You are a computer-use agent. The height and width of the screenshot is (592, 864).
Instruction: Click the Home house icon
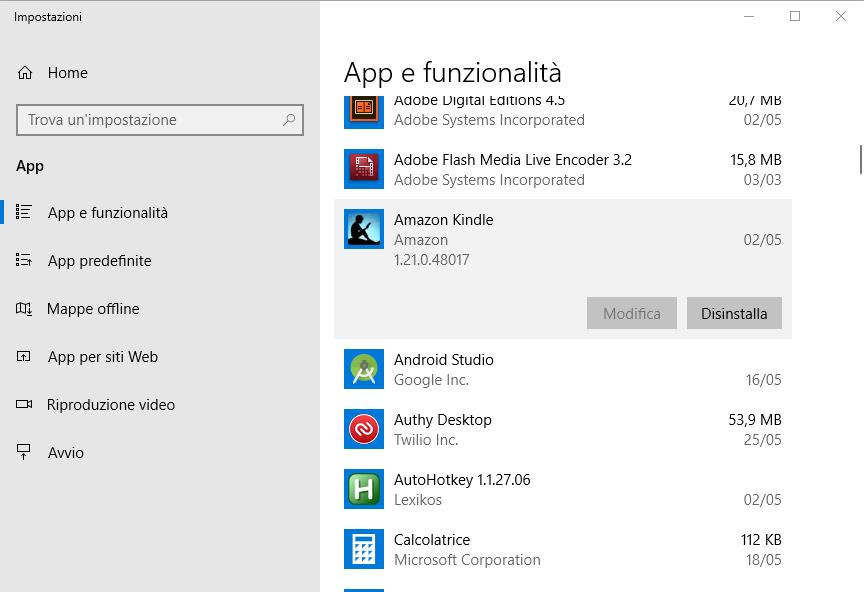point(25,73)
